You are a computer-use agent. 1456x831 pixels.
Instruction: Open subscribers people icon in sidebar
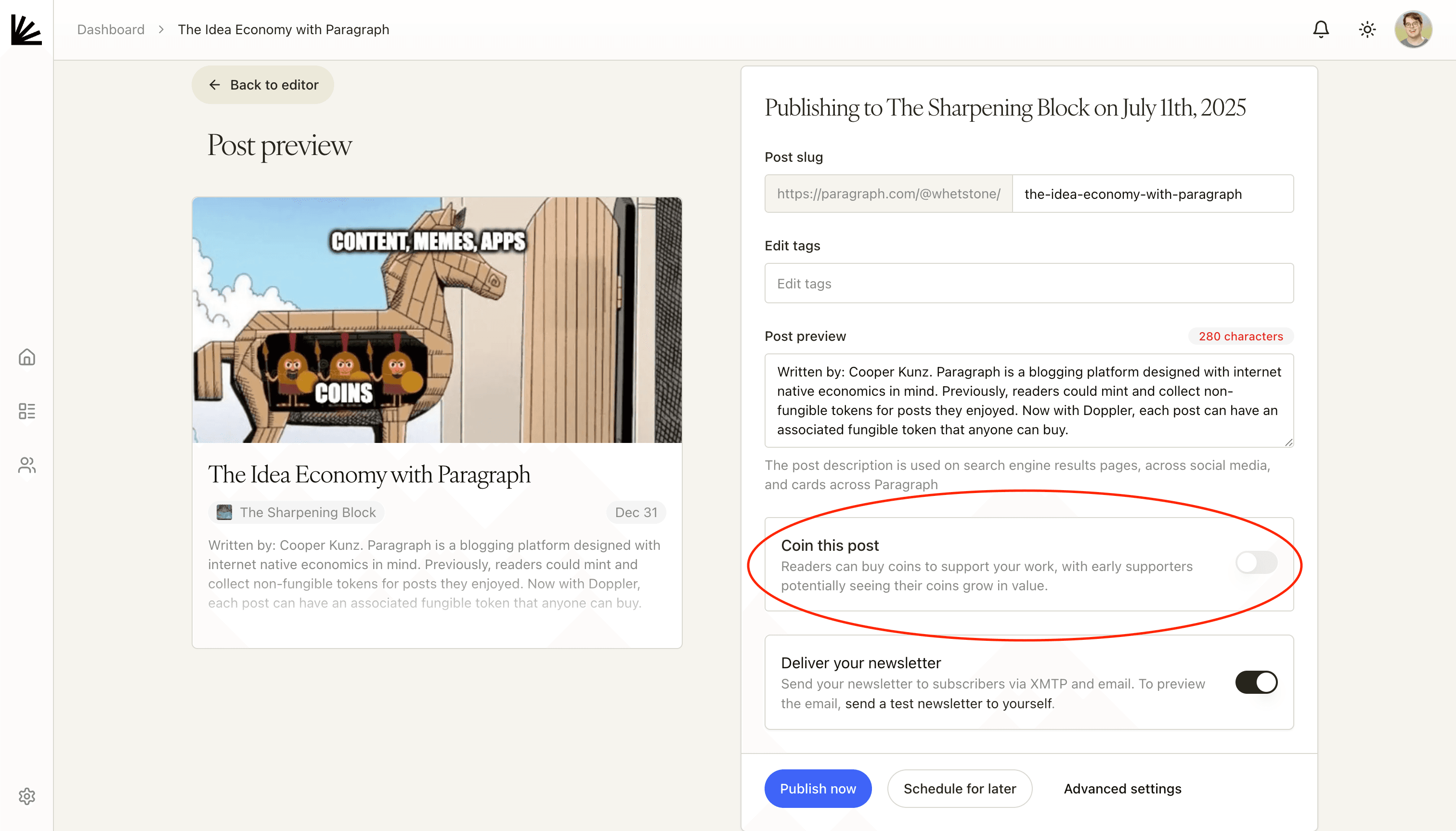tap(27, 465)
